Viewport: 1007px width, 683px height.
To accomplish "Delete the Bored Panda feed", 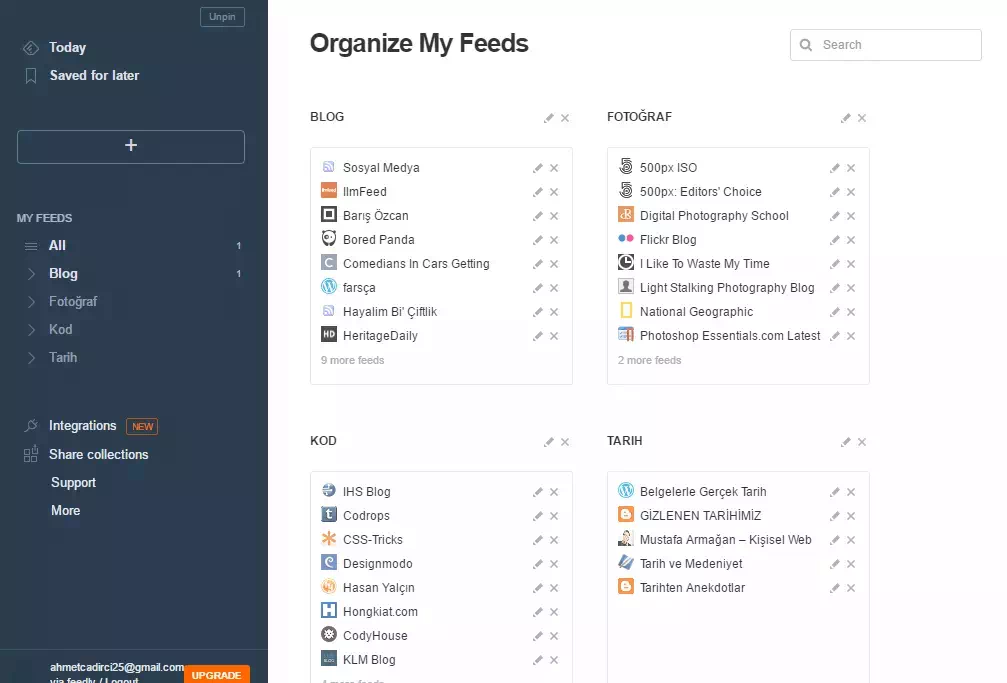I will coord(554,240).
